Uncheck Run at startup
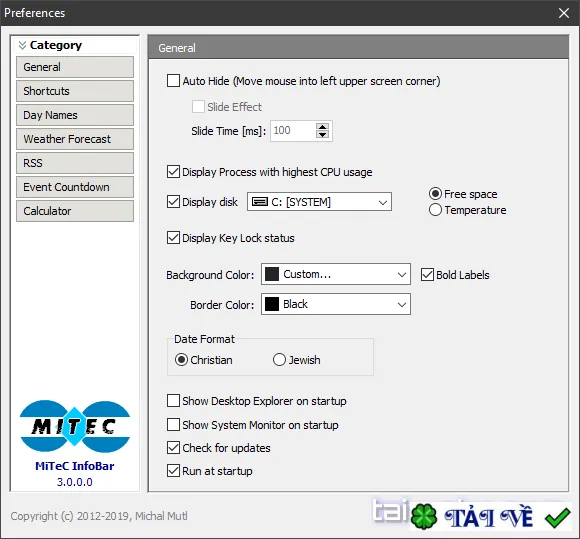 click(x=173, y=471)
